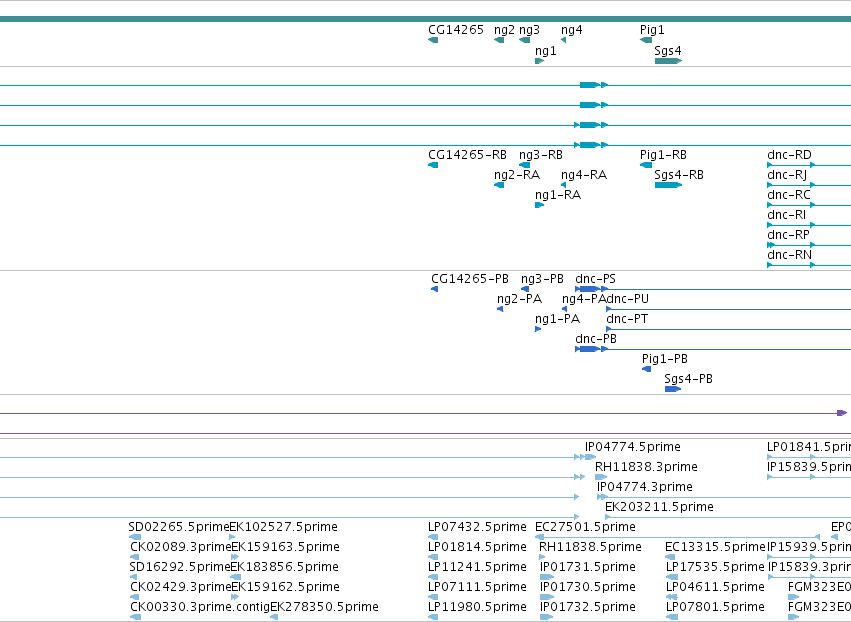
Task: Click the ng3 gene label
Action: (529, 30)
